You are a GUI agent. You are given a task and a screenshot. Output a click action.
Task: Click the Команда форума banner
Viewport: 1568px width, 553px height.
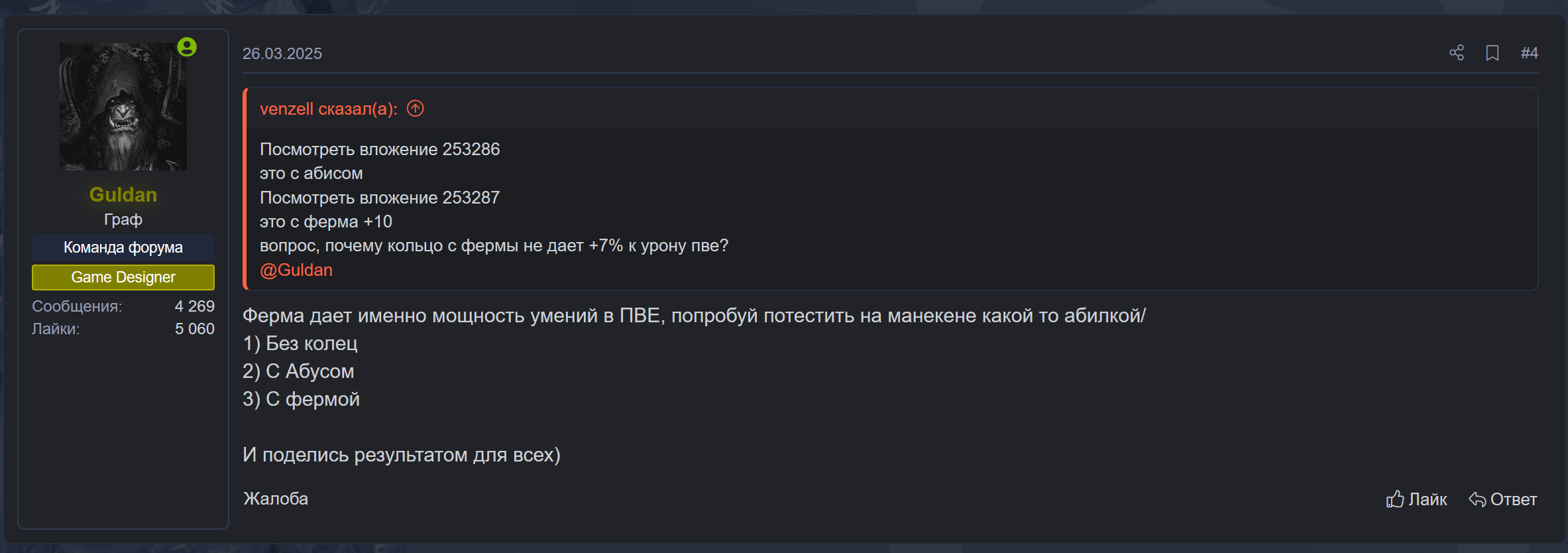click(123, 247)
